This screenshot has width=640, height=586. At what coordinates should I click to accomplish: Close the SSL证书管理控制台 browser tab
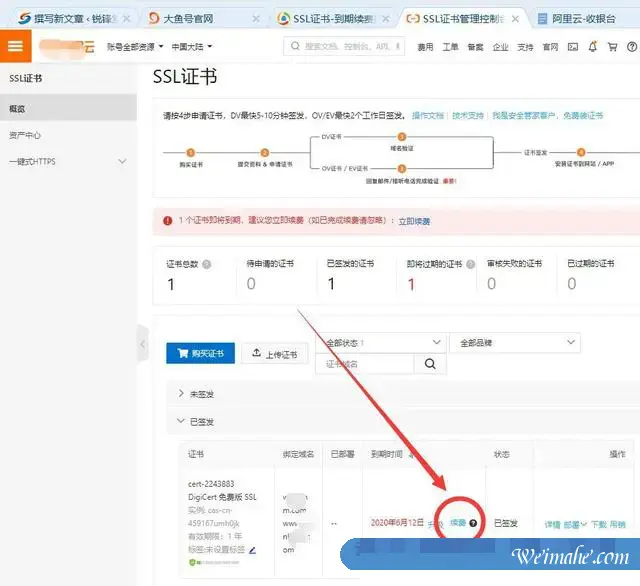coord(515,19)
